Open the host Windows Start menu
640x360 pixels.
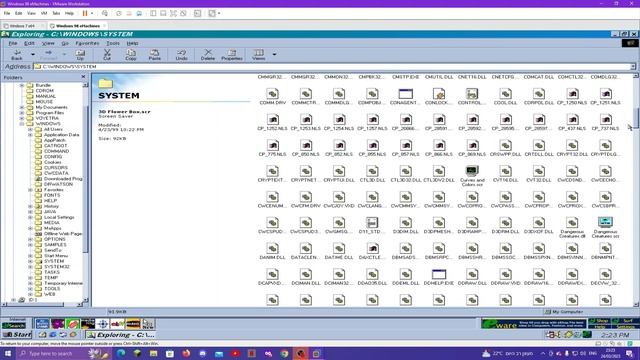pyautogui.click(x=7, y=353)
